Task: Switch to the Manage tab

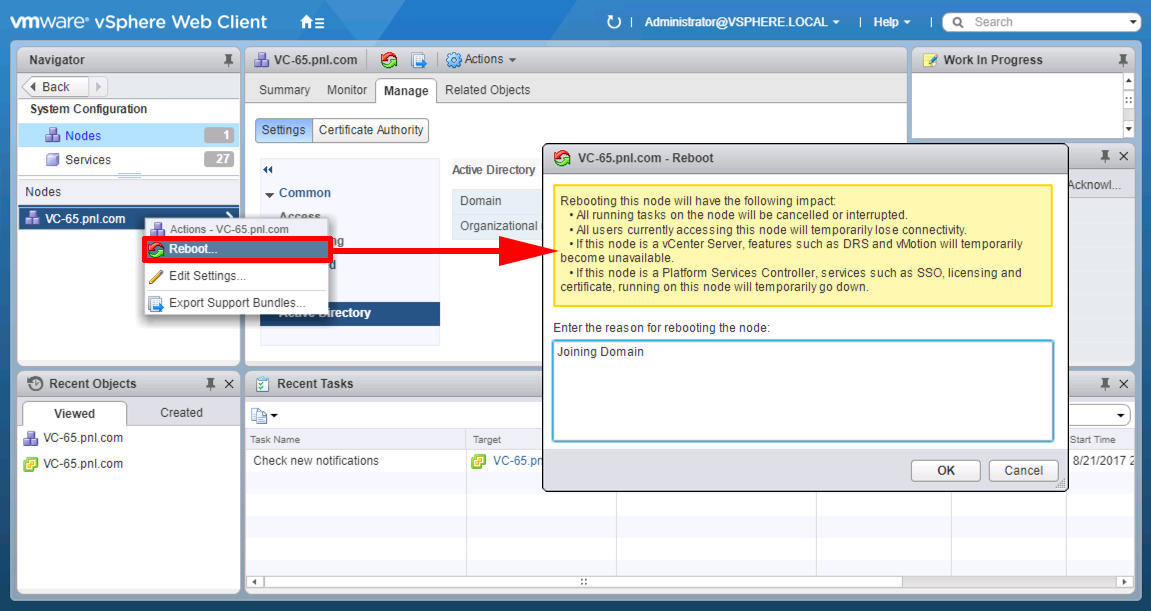Action: tap(406, 90)
